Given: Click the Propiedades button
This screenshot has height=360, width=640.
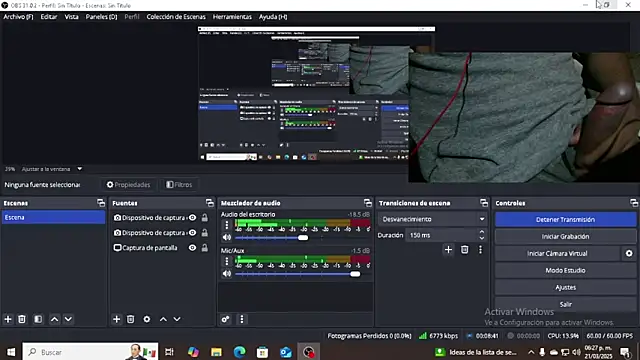Looking at the screenshot, I should (x=129, y=184).
